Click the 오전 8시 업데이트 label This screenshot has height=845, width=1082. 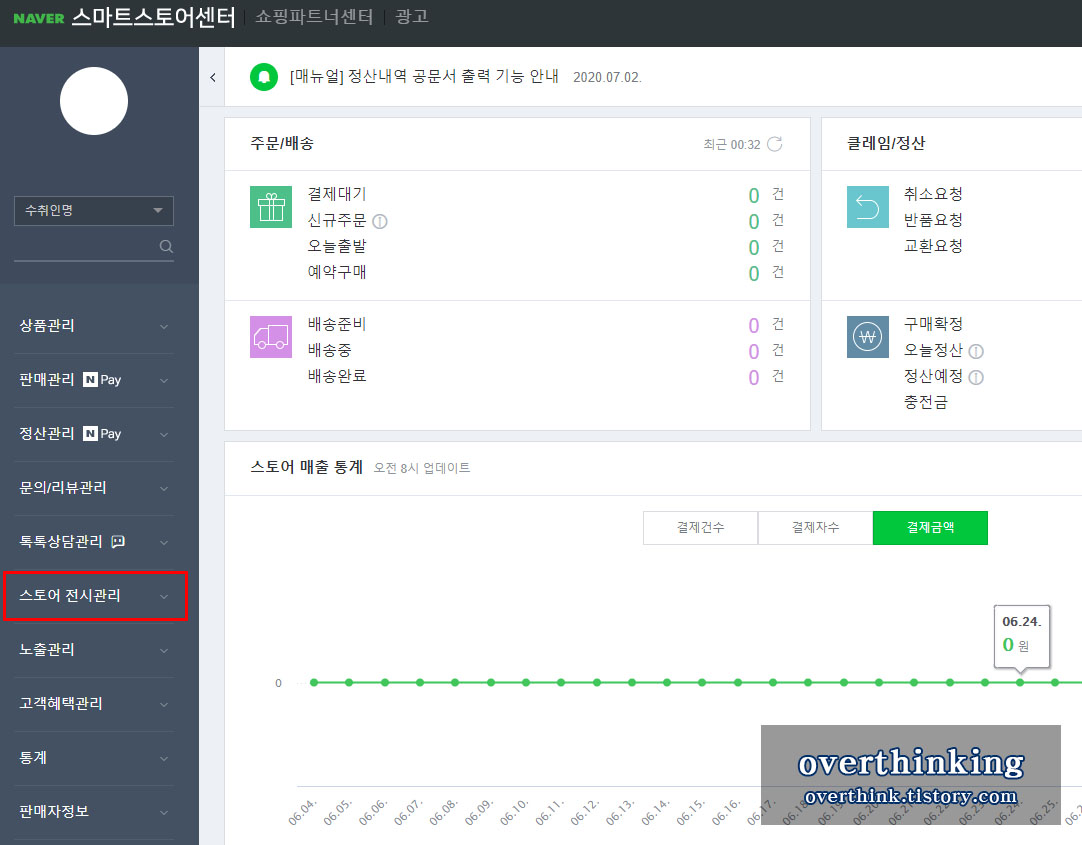click(422, 468)
